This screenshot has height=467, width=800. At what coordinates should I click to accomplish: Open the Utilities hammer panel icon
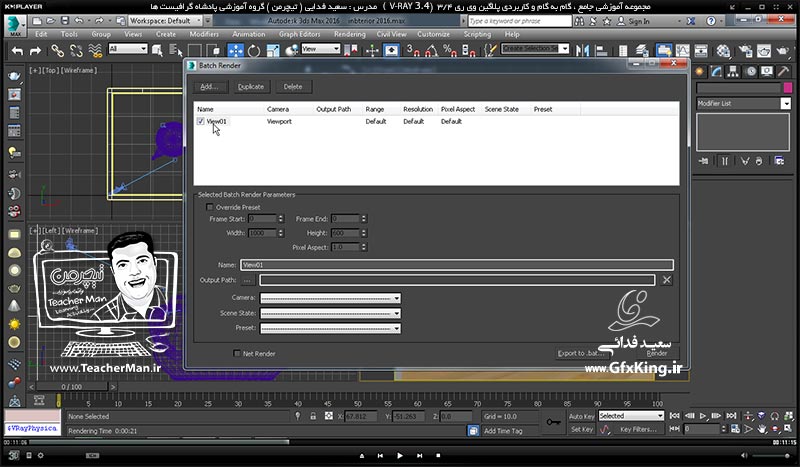[784, 72]
